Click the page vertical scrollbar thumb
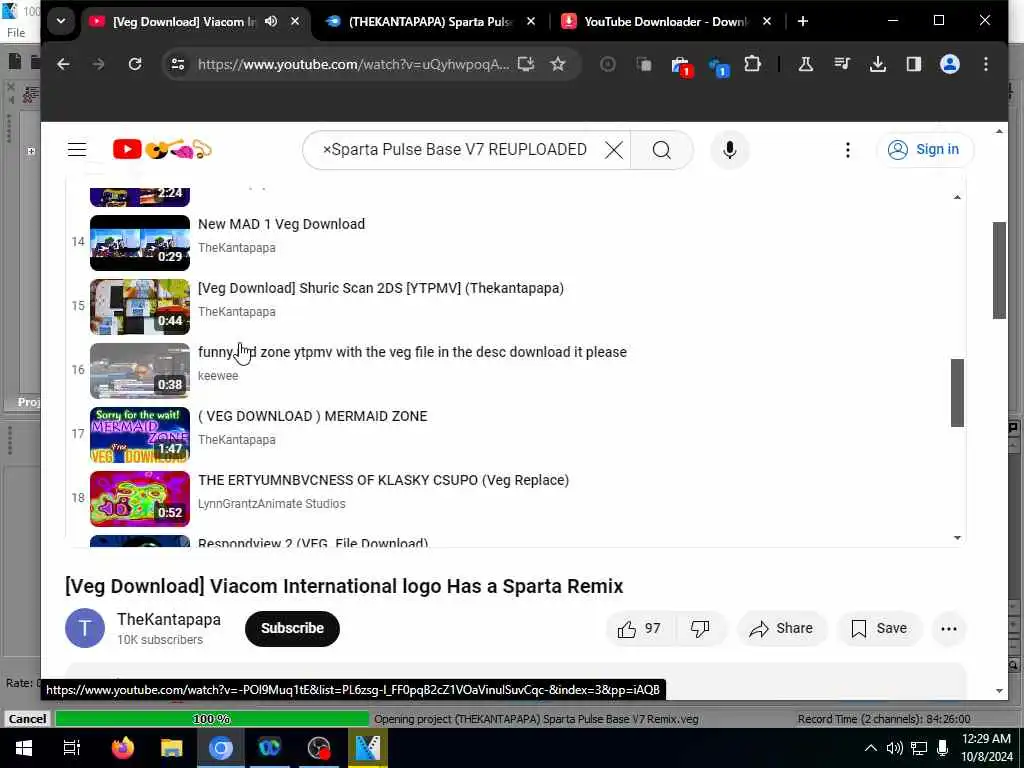This screenshot has height=768, width=1024. click(999, 270)
